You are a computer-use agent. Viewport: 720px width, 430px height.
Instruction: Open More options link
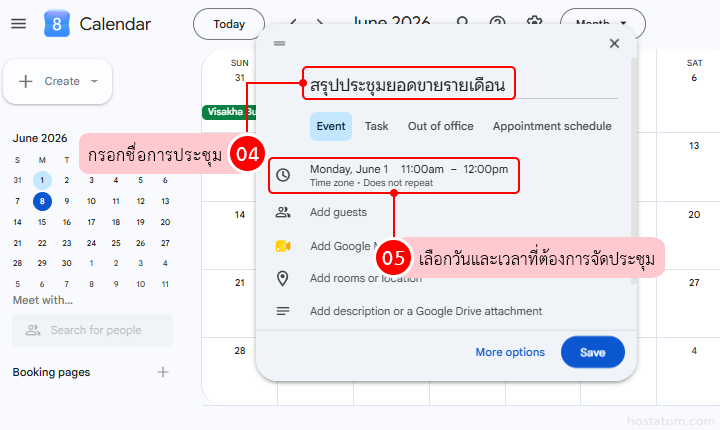click(x=510, y=352)
